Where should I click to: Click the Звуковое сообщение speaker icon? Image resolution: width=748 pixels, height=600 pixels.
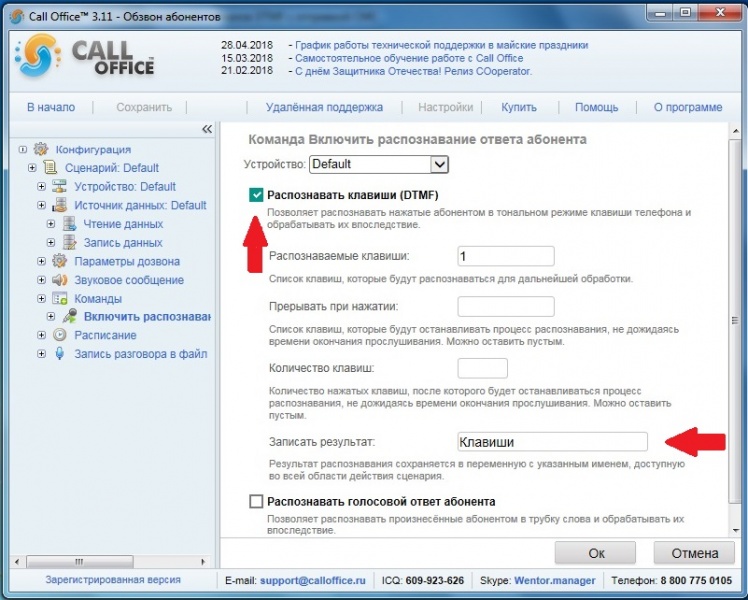click(x=60, y=279)
